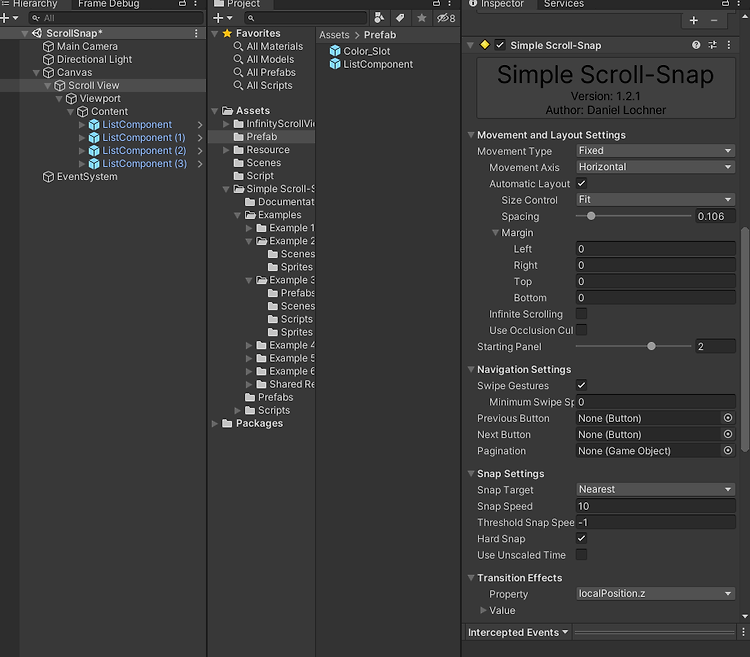Toggle Swipe Gestures checkbox
Image resolution: width=750 pixels, height=657 pixels.
582,385
